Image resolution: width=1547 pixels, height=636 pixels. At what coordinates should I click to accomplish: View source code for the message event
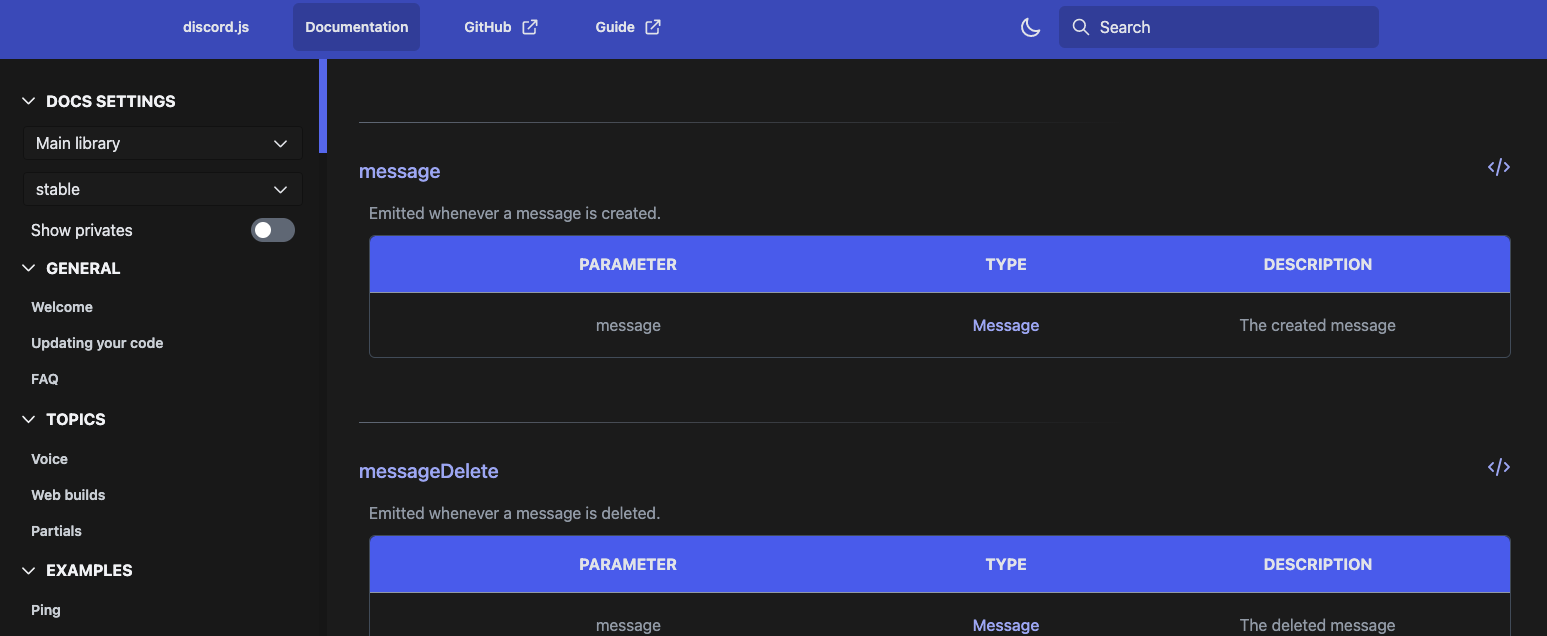tap(1497, 167)
